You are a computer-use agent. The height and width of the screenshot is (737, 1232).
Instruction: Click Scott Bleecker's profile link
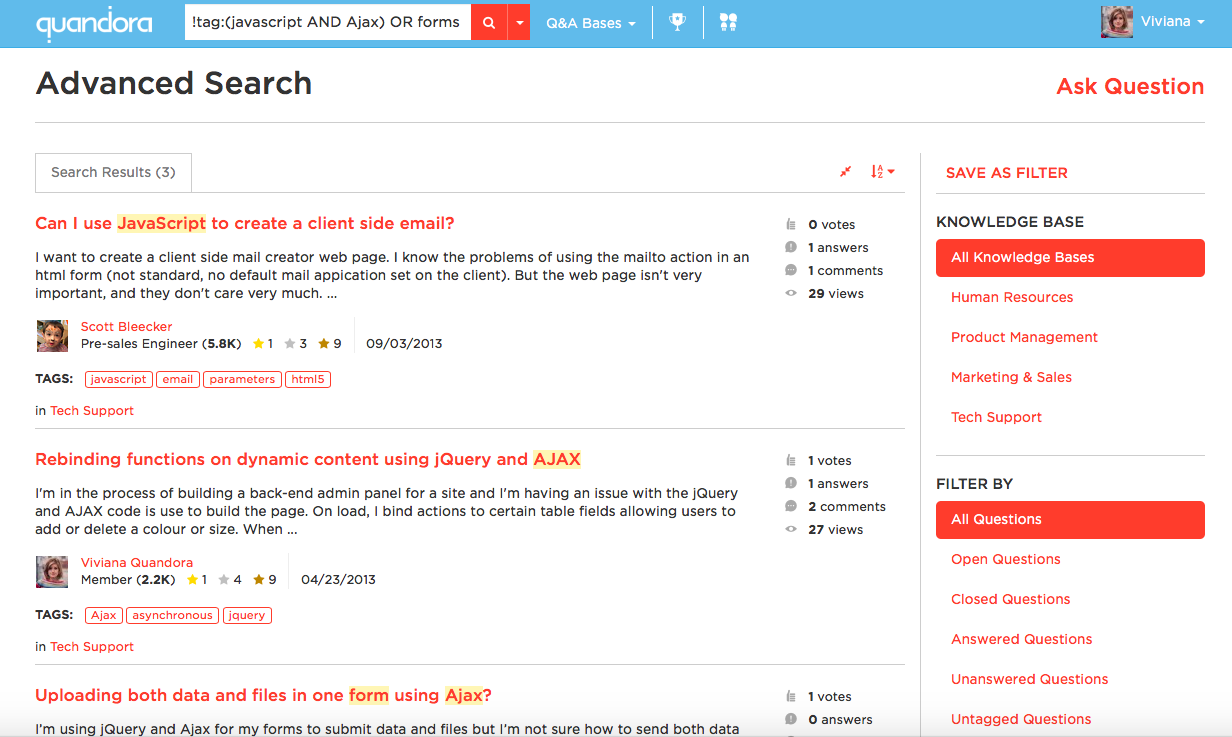(126, 327)
